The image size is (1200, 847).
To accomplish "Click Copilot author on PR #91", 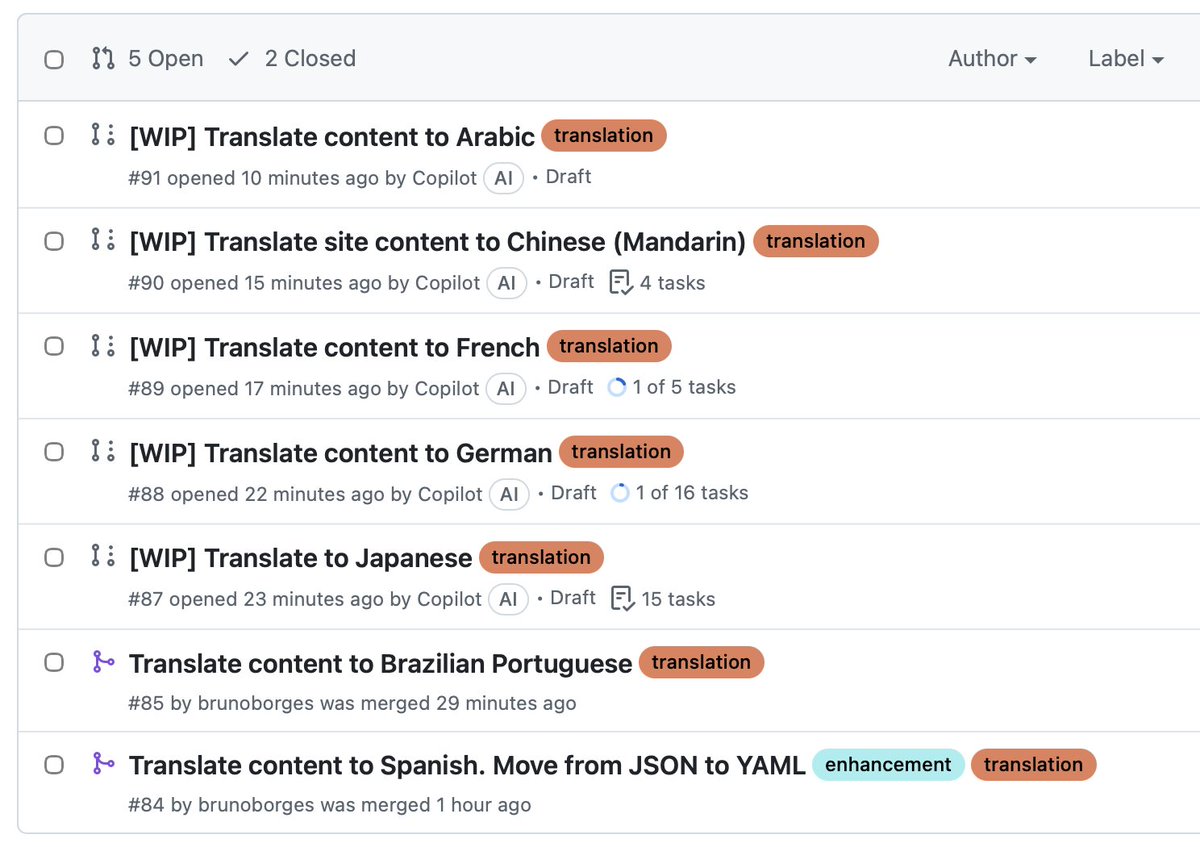I will [445, 179].
